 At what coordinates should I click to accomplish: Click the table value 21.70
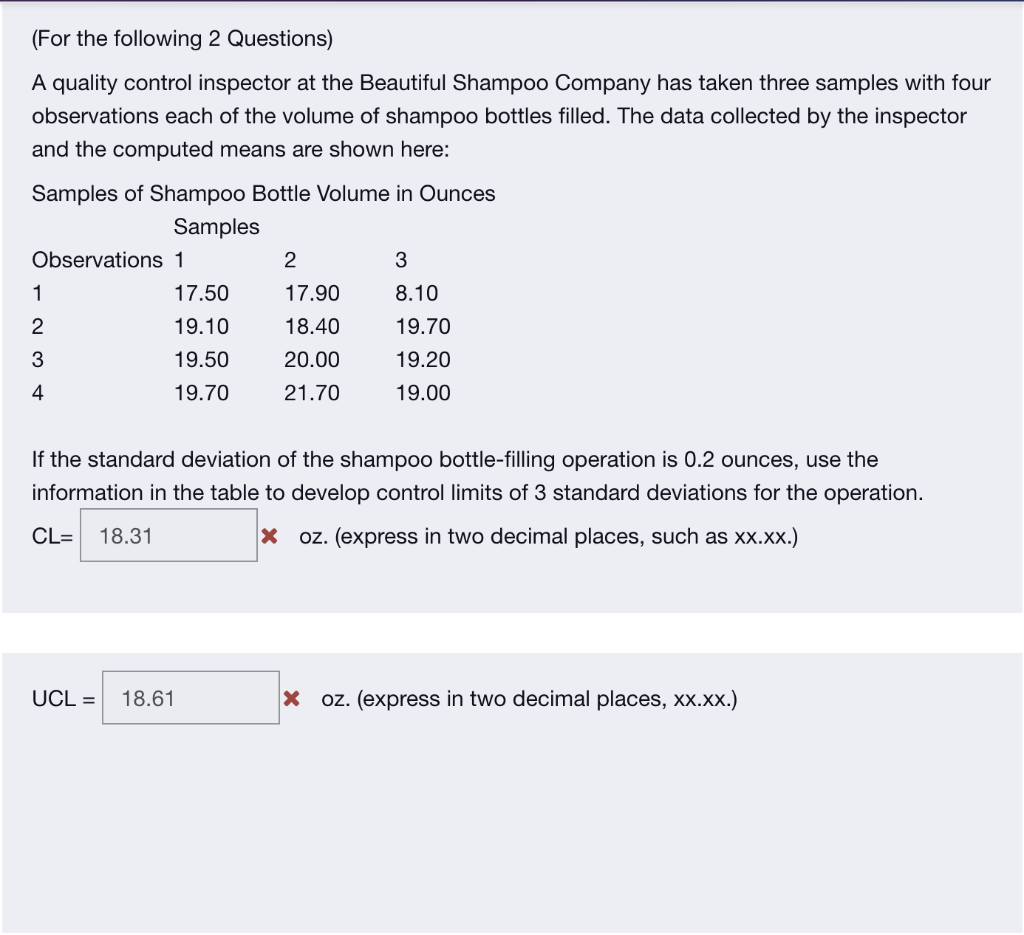(x=313, y=392)
